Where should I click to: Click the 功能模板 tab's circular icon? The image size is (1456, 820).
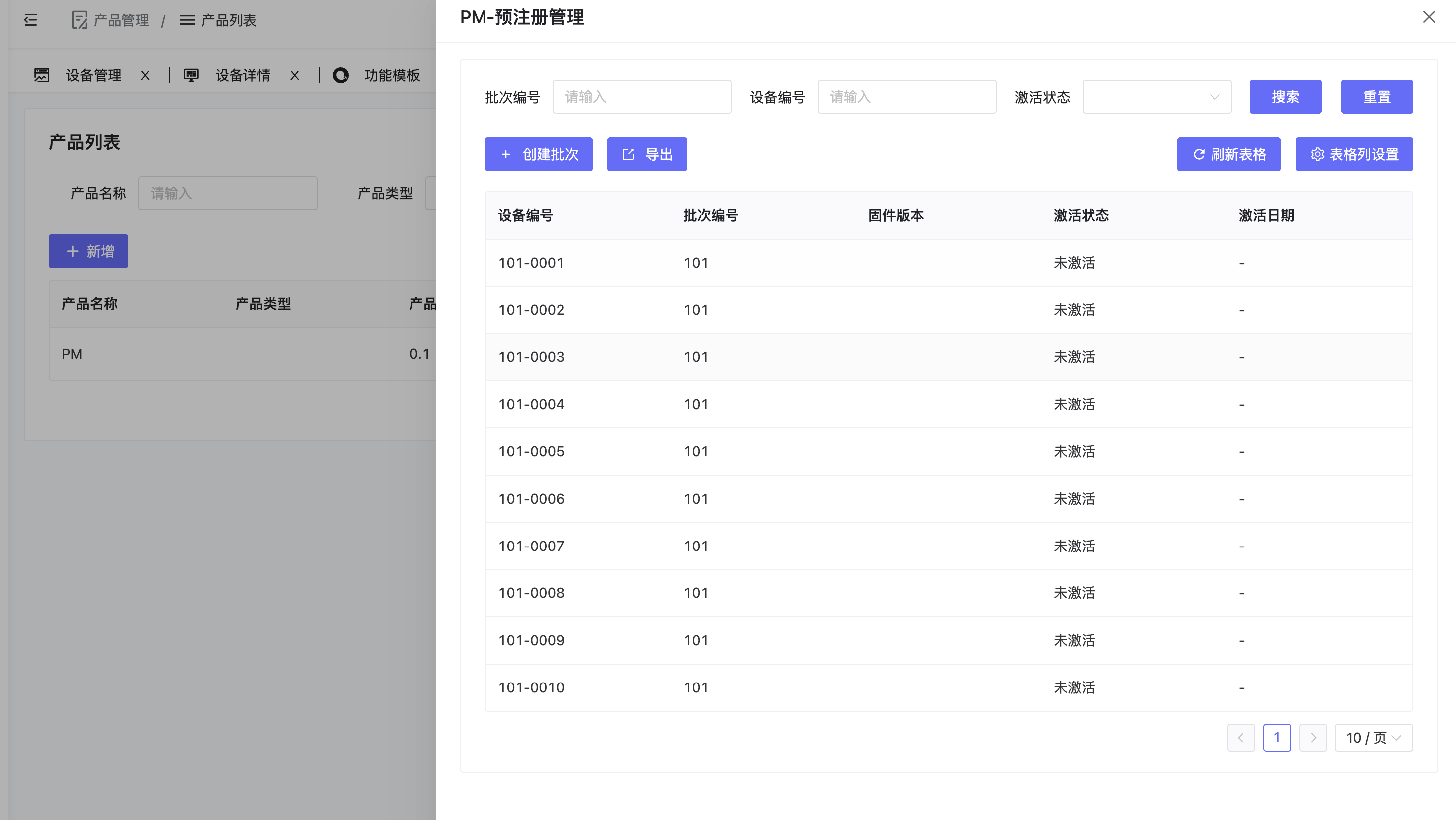341,75
